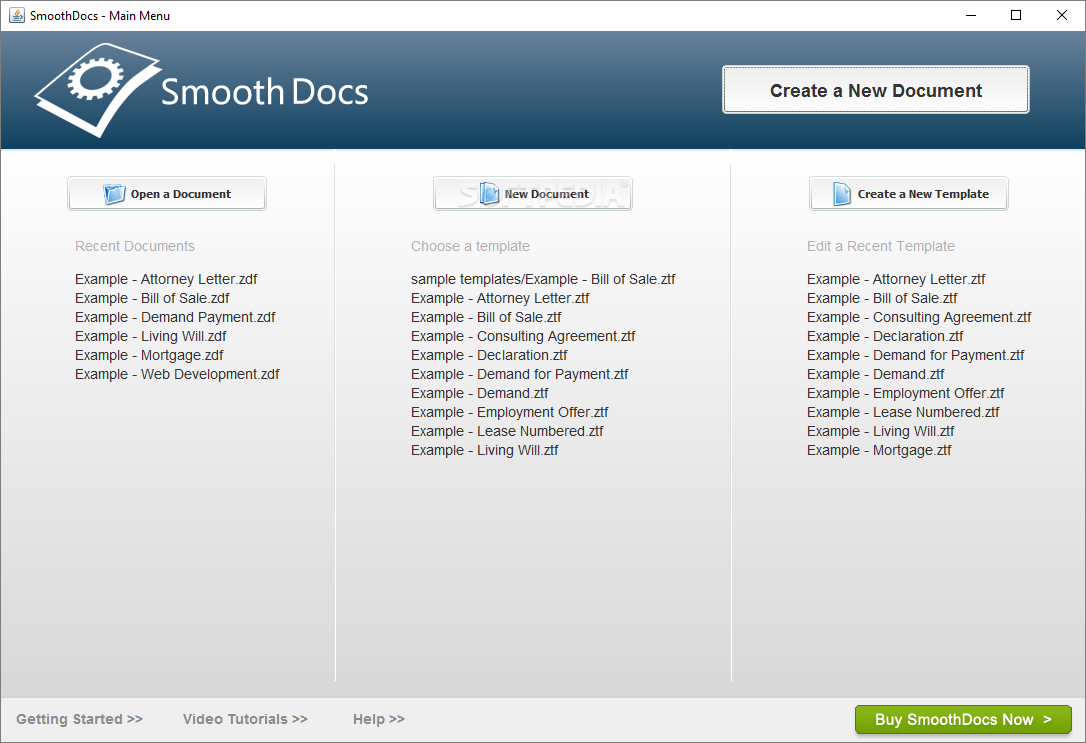Choose template Example - Living Will.ztf in middle column

click(x=485, y=451)
